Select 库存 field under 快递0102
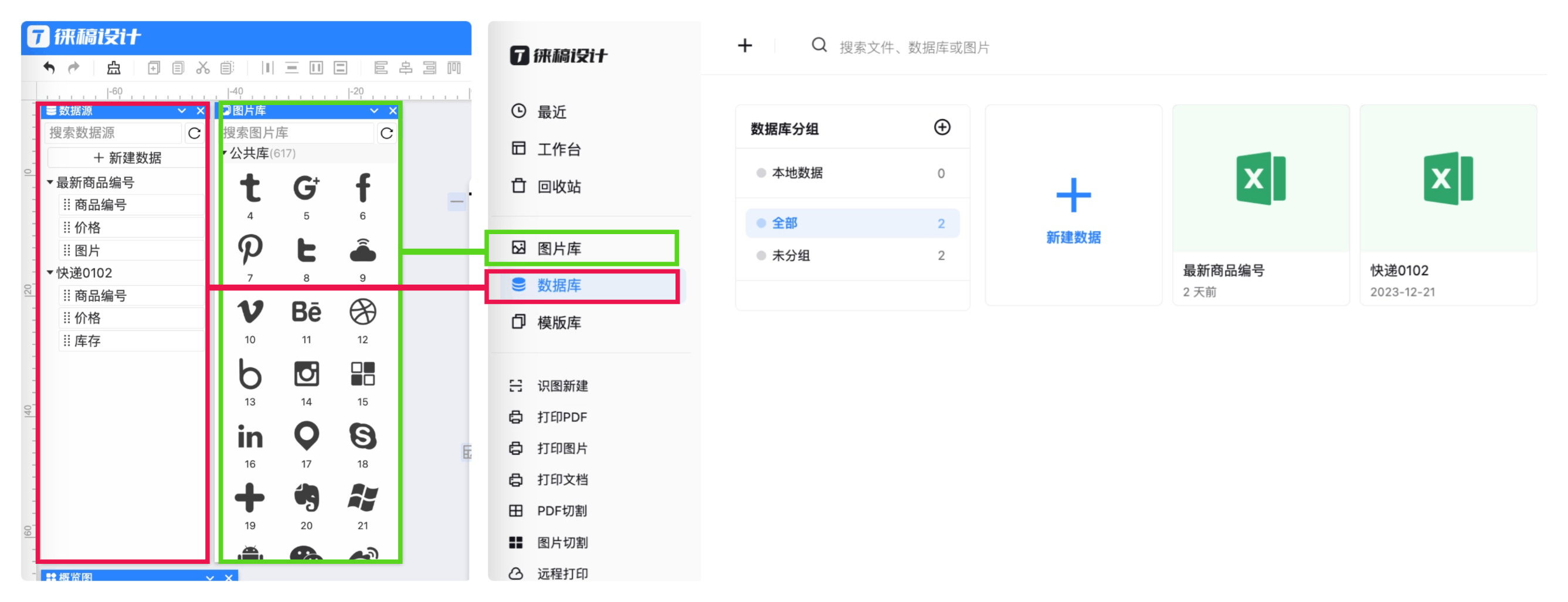 click(132, 340)
